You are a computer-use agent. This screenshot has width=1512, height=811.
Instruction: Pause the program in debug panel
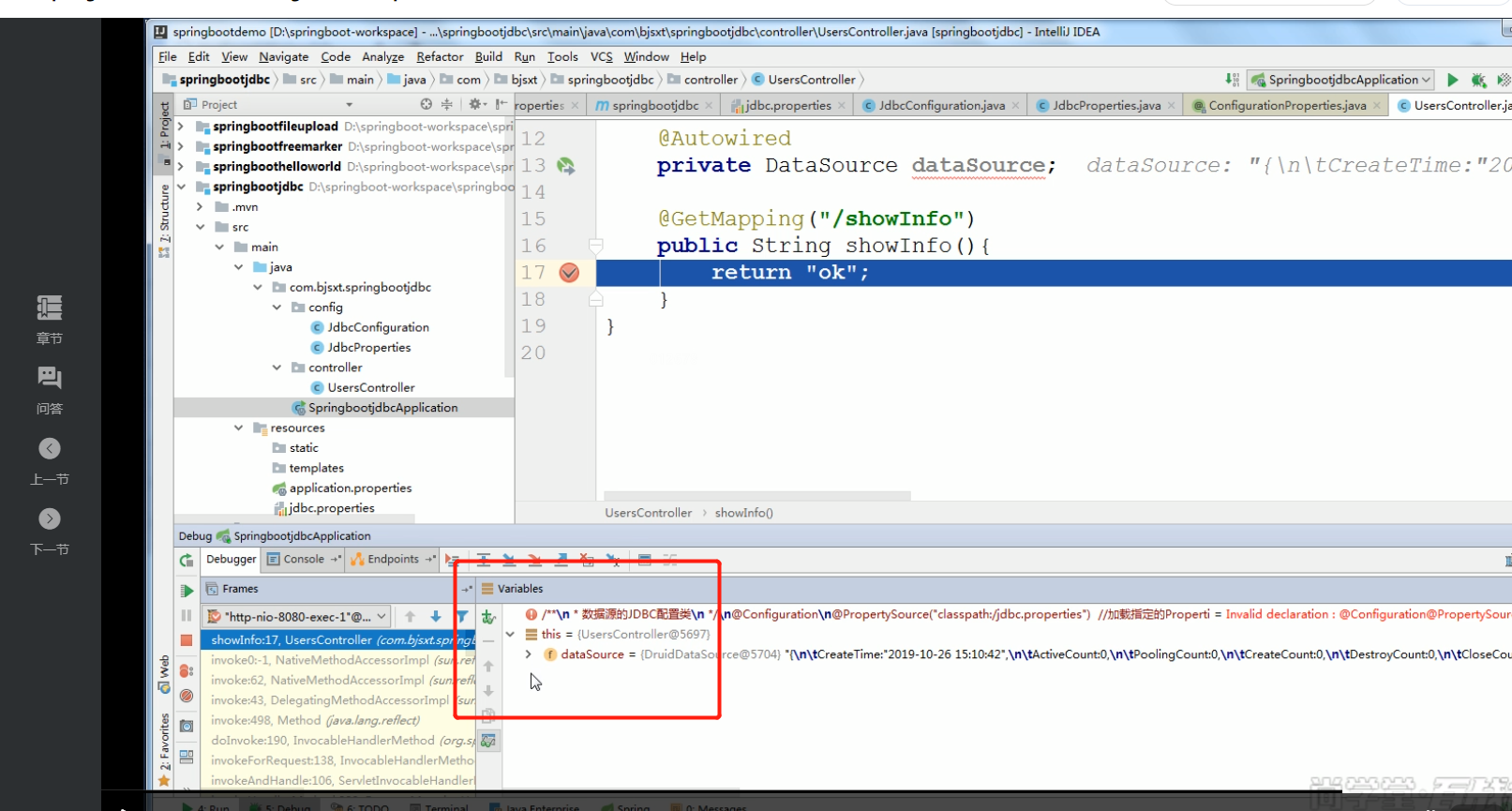coord(187,616)
